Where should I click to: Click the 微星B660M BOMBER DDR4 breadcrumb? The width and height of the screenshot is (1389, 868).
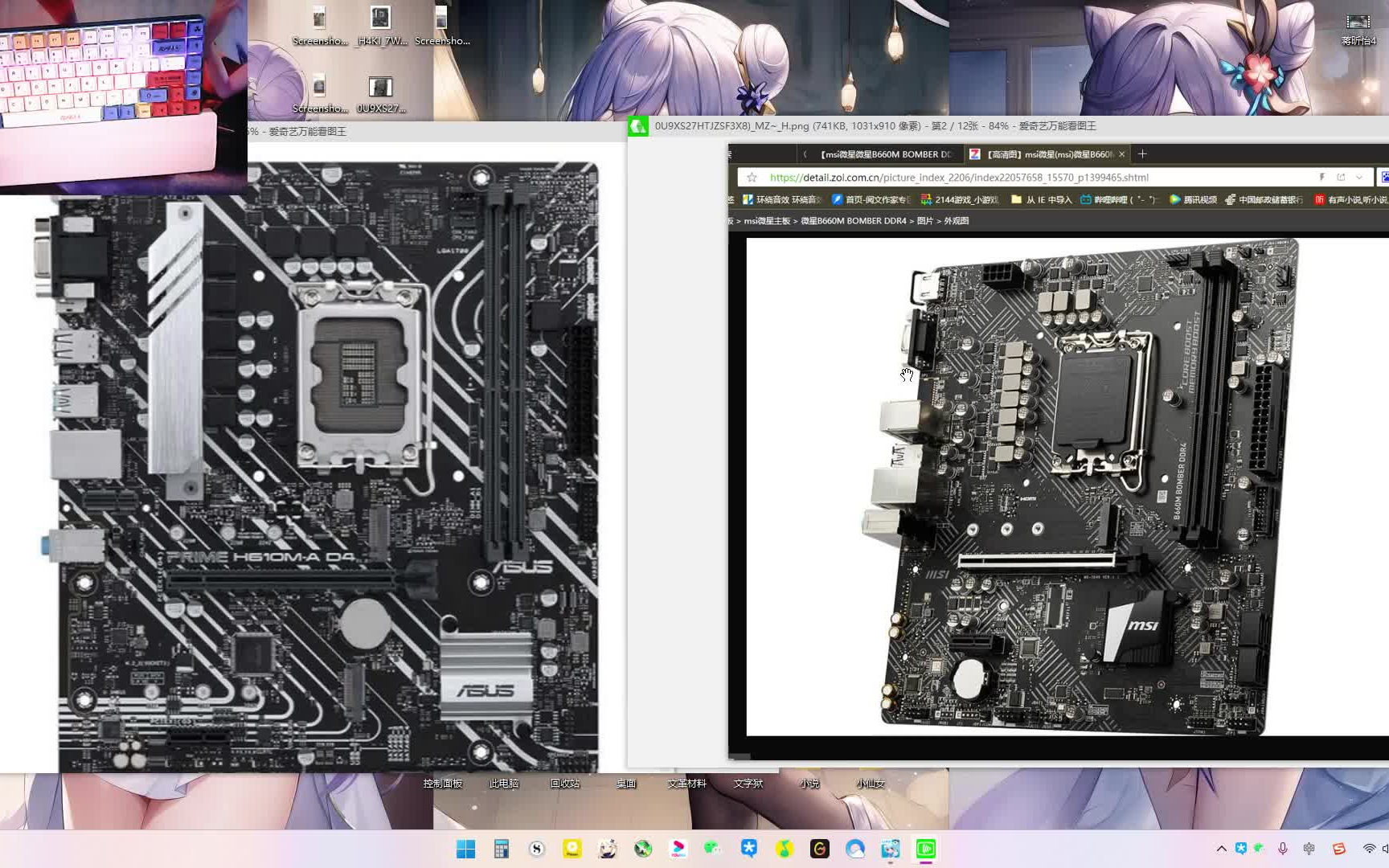[x=853, y=221]
